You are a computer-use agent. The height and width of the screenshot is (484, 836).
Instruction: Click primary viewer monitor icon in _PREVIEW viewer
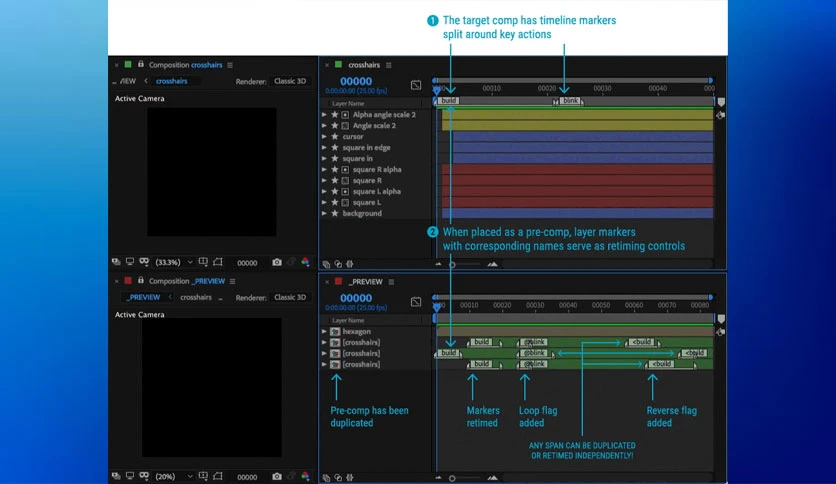click(x=130, y=476)
